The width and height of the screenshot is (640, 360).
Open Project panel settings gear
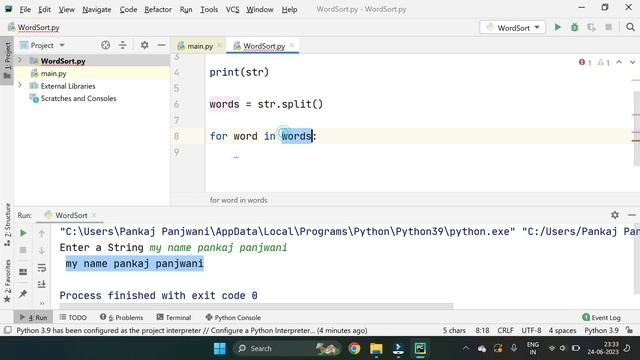click(x=144, y=45)
